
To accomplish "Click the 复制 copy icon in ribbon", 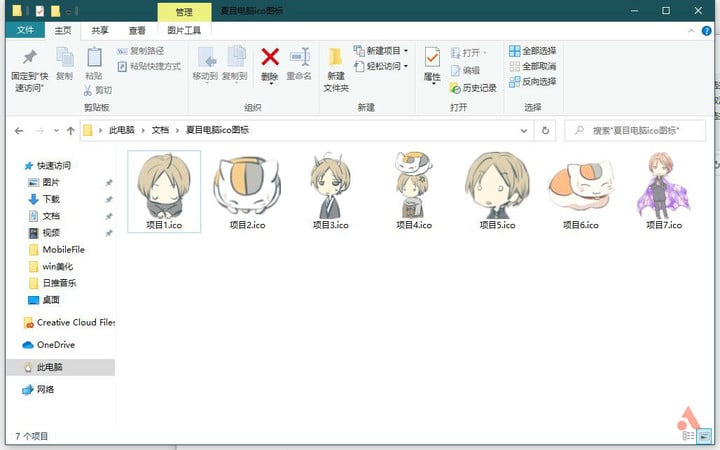I will 65,57.
